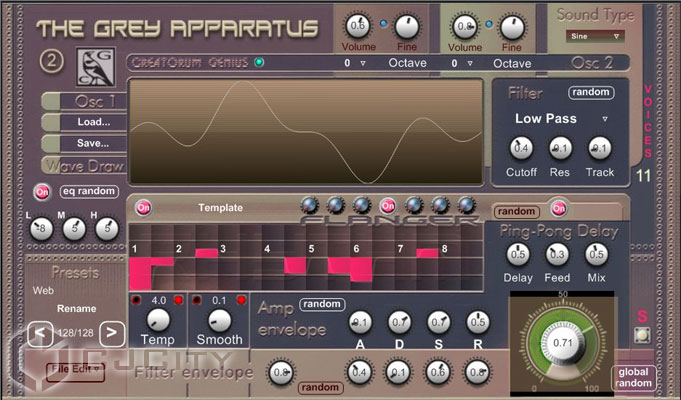This screenshot has width=681, height=400.
Task: Click the Amp envelope S knob
Action: pos(438,322)
